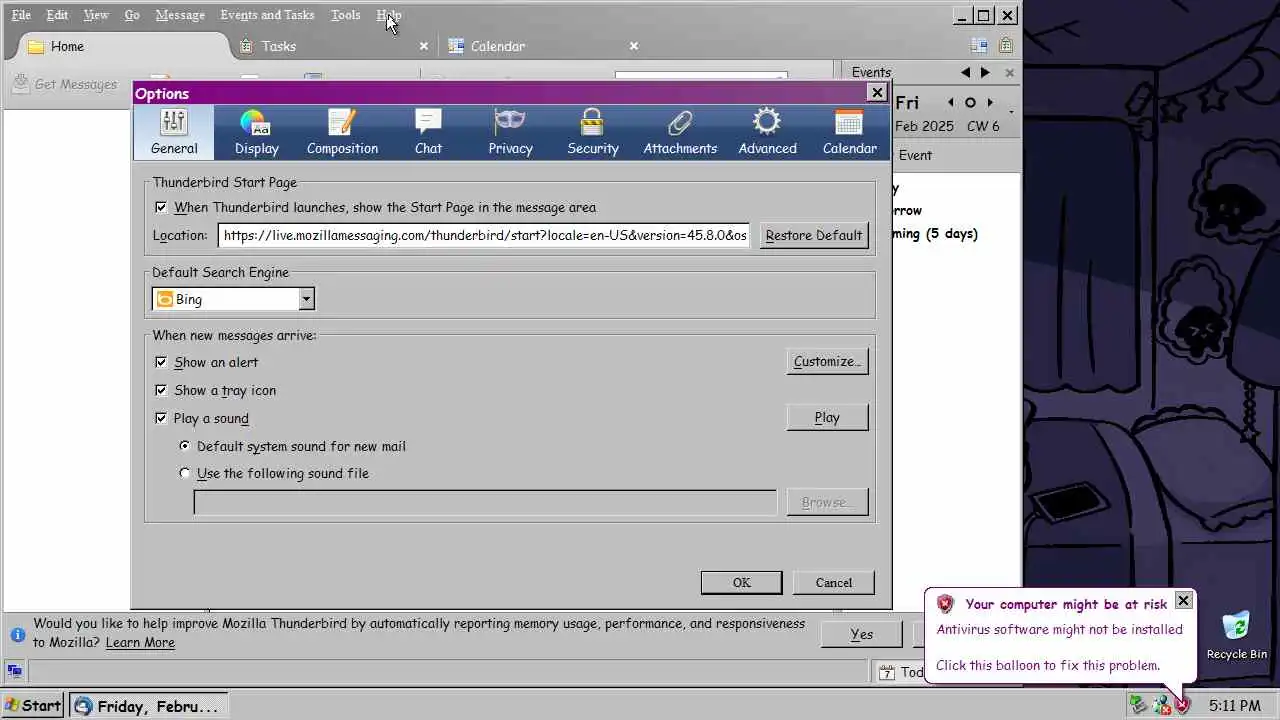Screen dimensions: 1280x720
Task: Click the Restore Default button
Action: click(x=814, y=235)
